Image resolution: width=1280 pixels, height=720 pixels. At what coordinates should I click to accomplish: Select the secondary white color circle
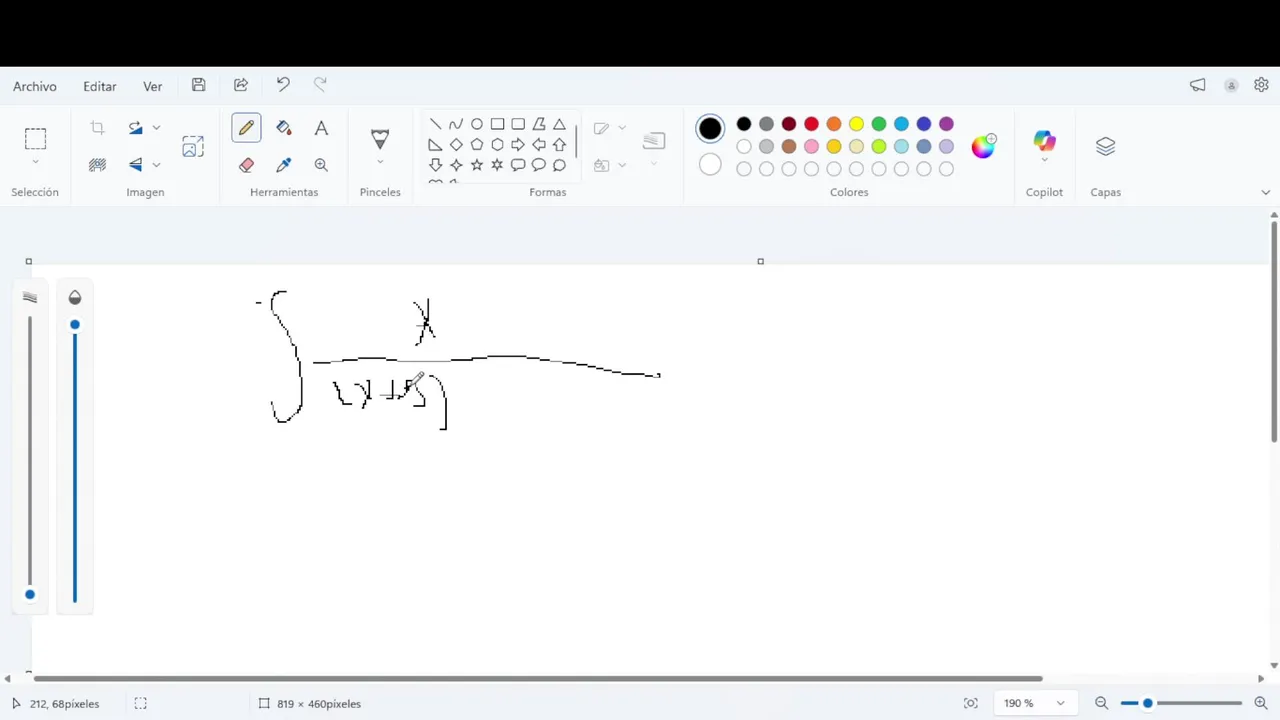point(710,165)
